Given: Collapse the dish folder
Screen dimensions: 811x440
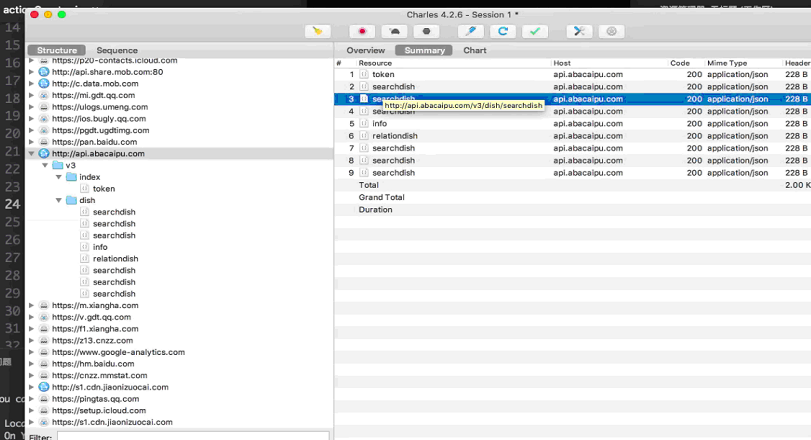Looking at the screenshot, I should point(58,200).
